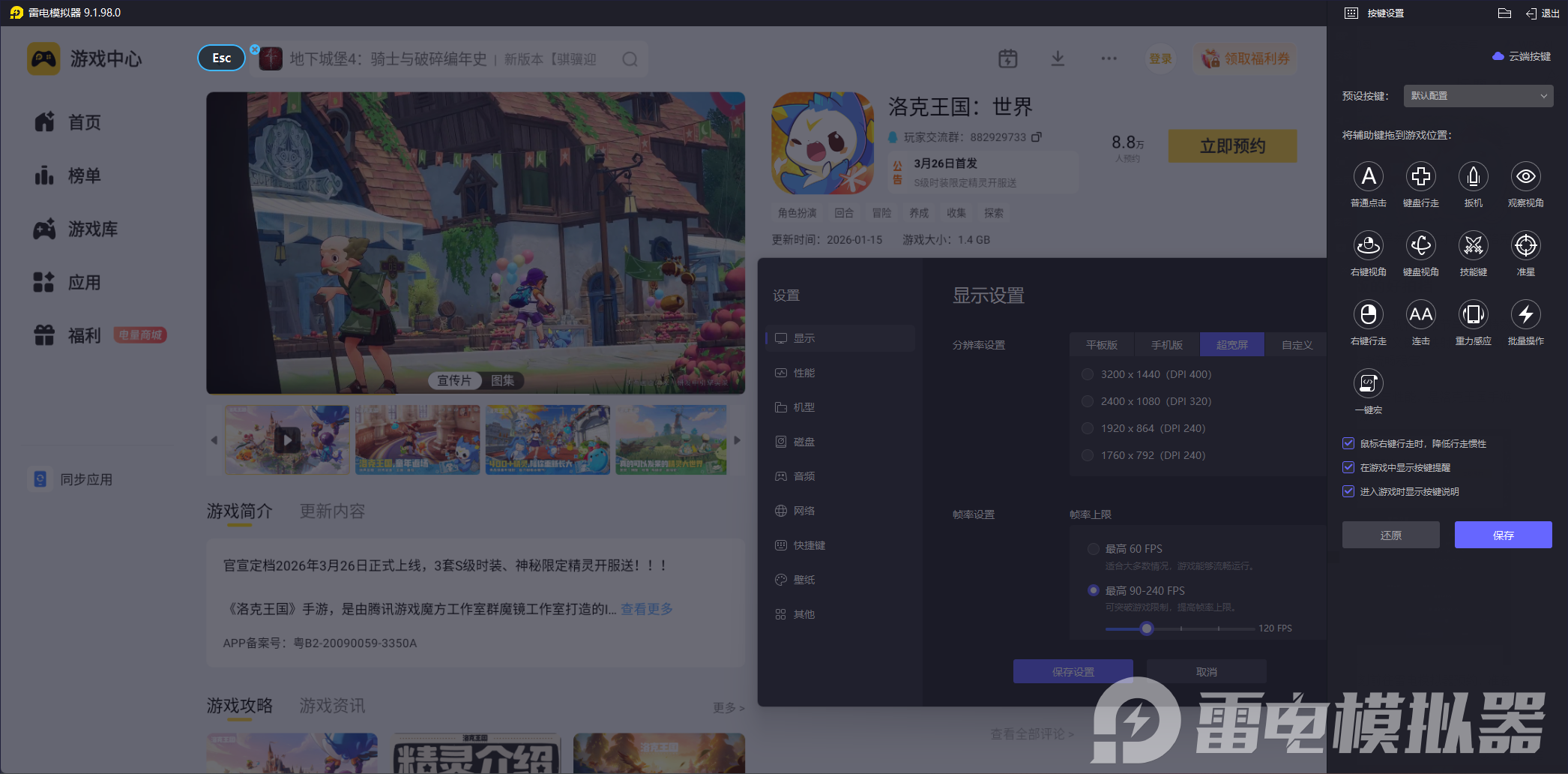The height and width of the screenshot is (774, 1568).
Task: Click the 还原 restore button
Action: click(1390, 535)
